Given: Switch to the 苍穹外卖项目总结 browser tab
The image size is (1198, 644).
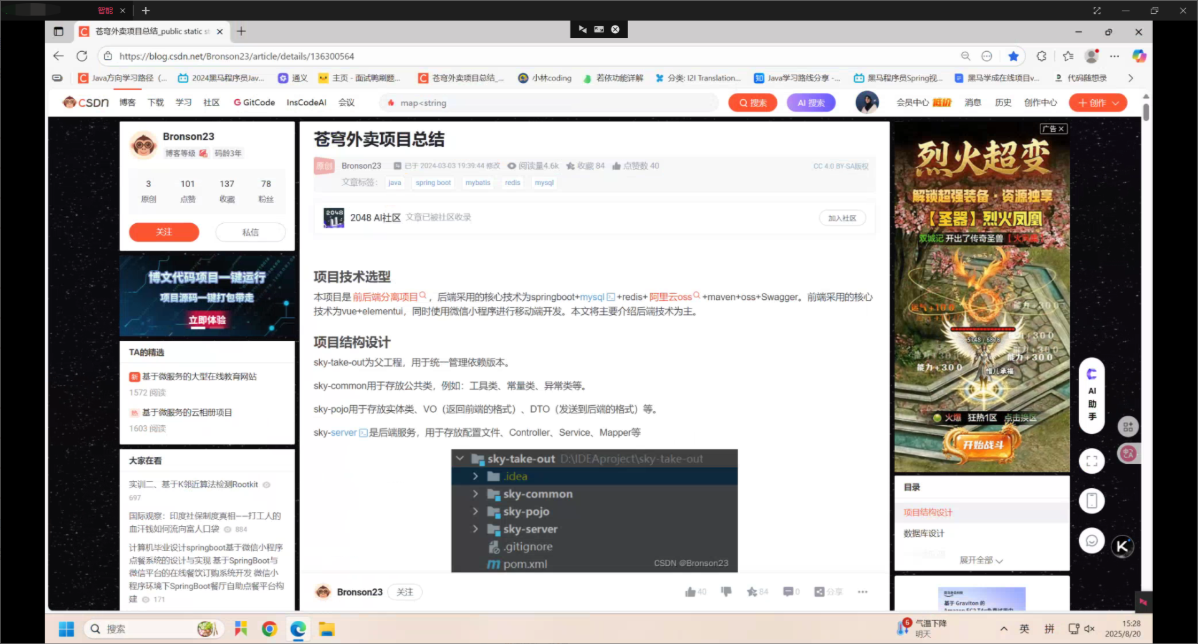Looking at the screenshot, I should point(145,31).
